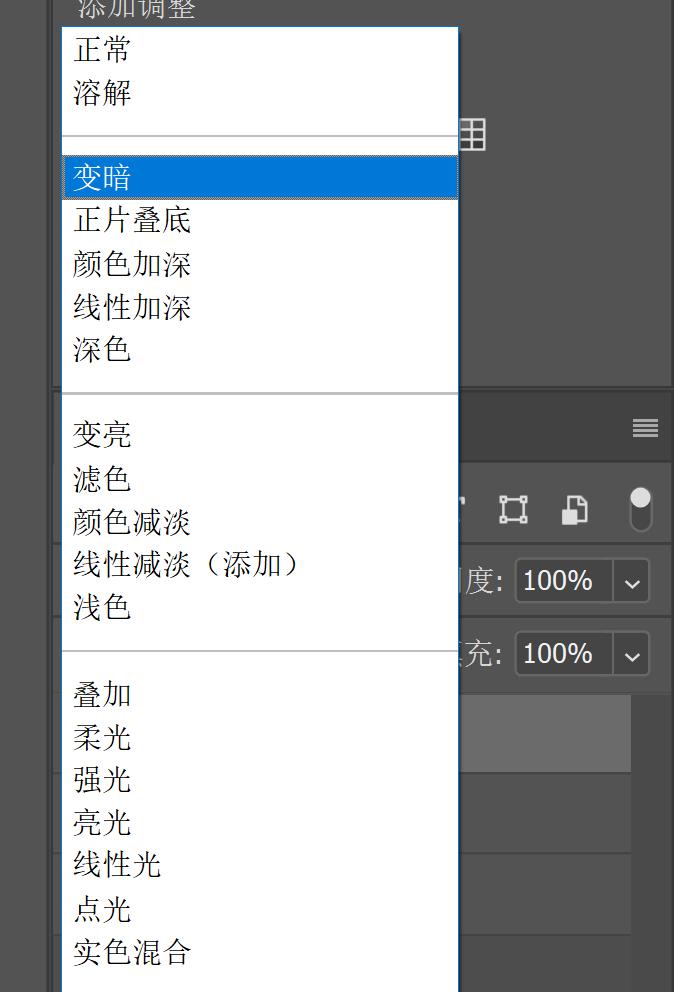Click the lock position icon
The height and width of the screenshot is (992, 674).
(x=513, y=509)
